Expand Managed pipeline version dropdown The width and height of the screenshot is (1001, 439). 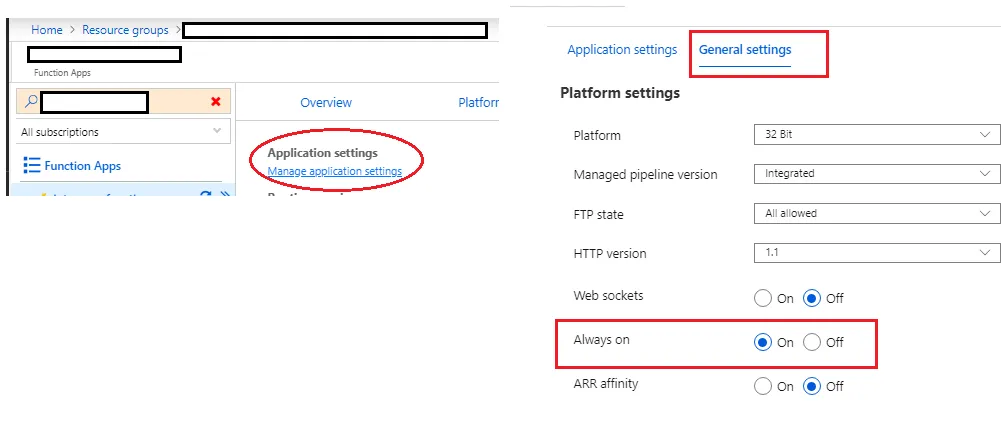(876, 174)
